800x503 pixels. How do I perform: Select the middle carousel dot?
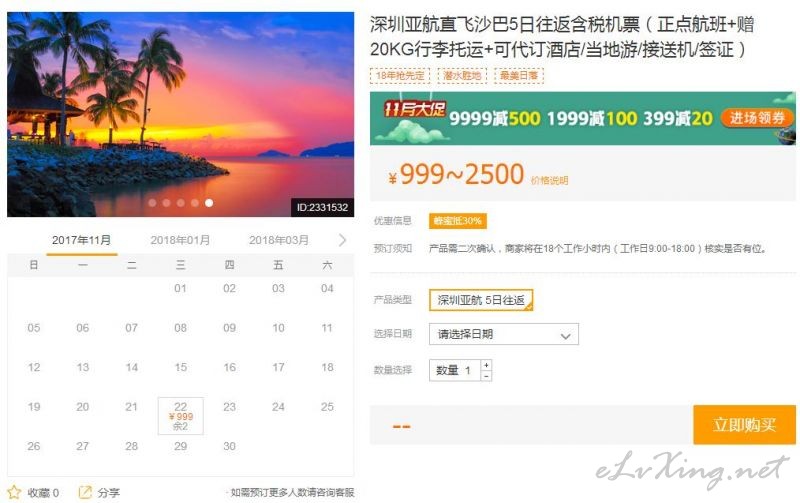pos(181,203)
